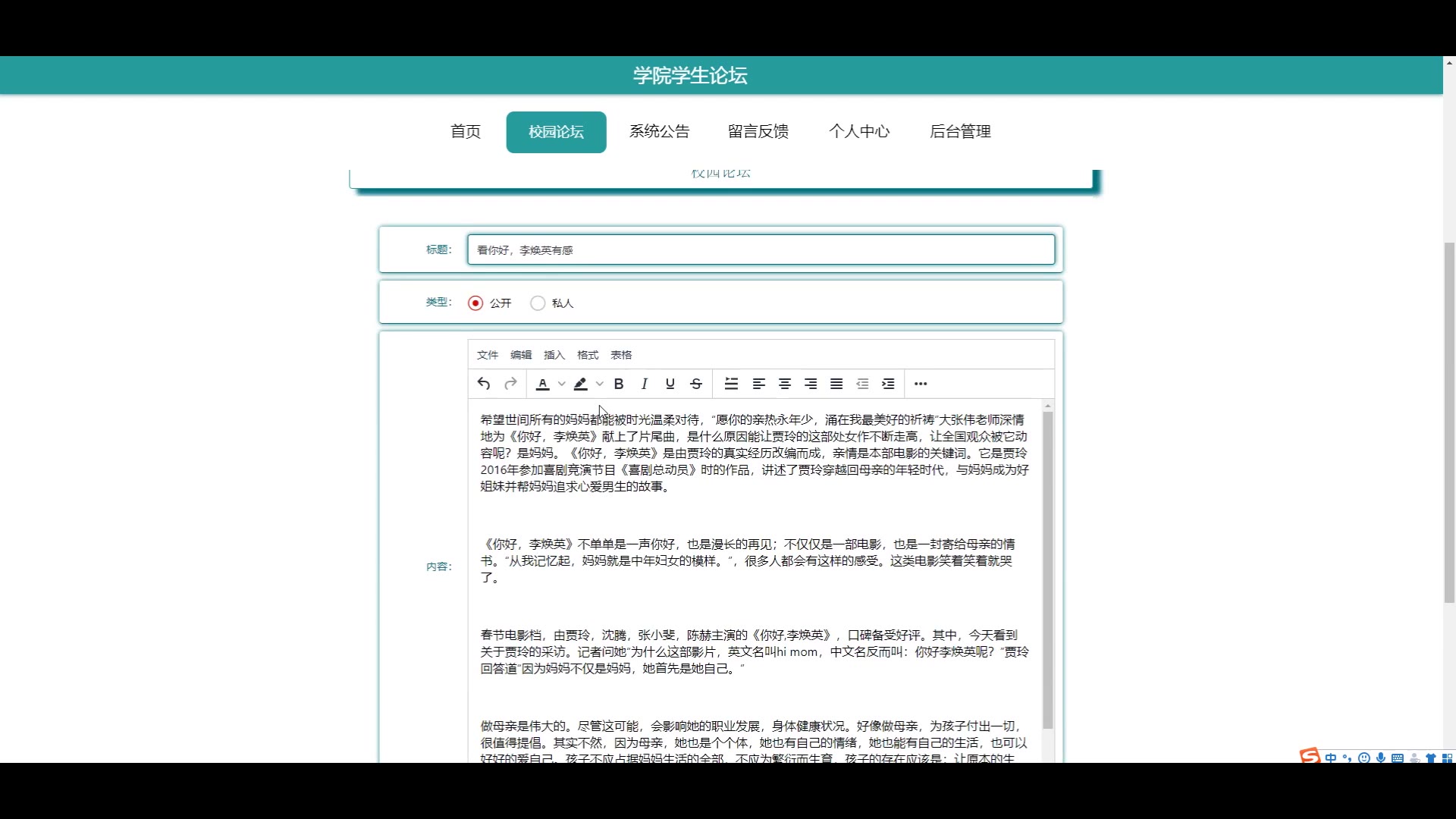Justify the text alignment
The width and height of the screenshot is (1456, 819).
pos(836,384)
